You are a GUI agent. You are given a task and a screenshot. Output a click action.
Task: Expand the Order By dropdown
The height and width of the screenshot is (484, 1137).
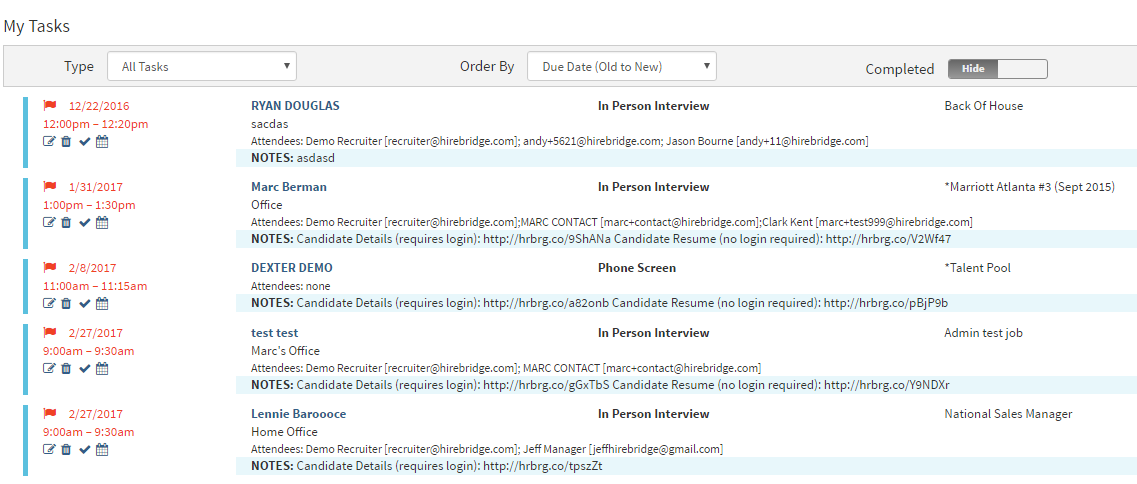(x=621, y=67)
